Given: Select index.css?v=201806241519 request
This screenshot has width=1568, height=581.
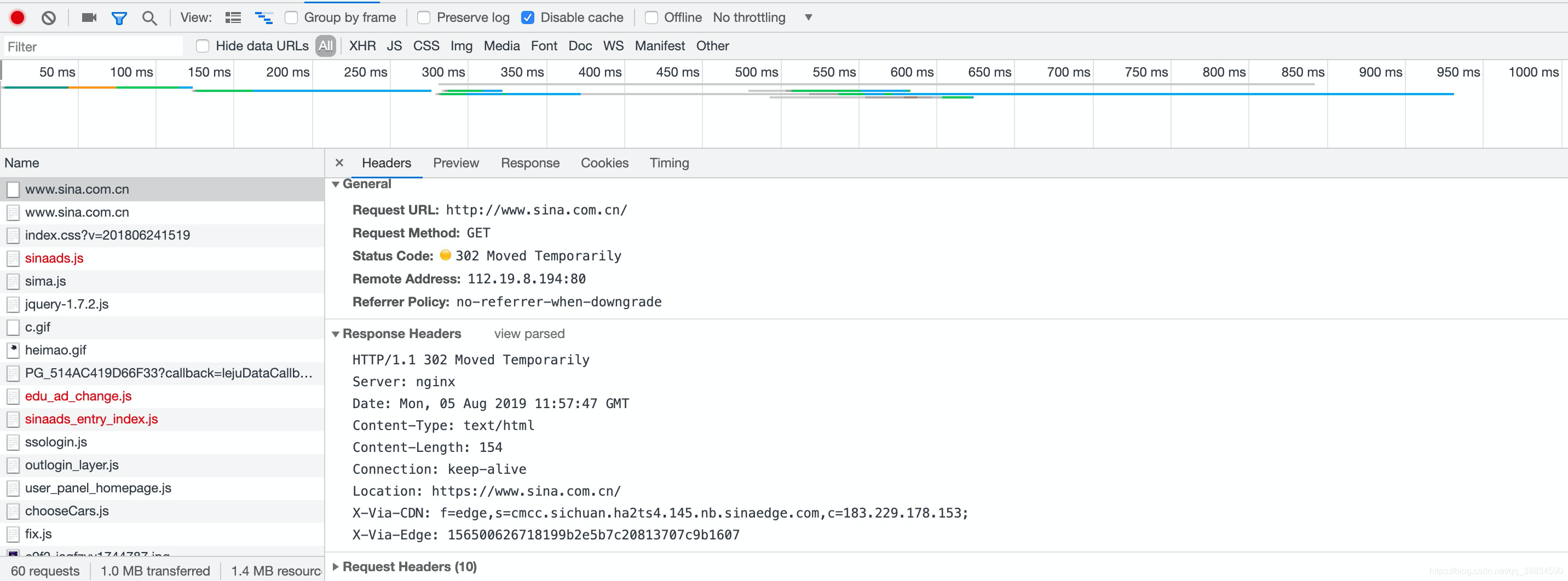Looking at the screenshot, I should [162, 235].
